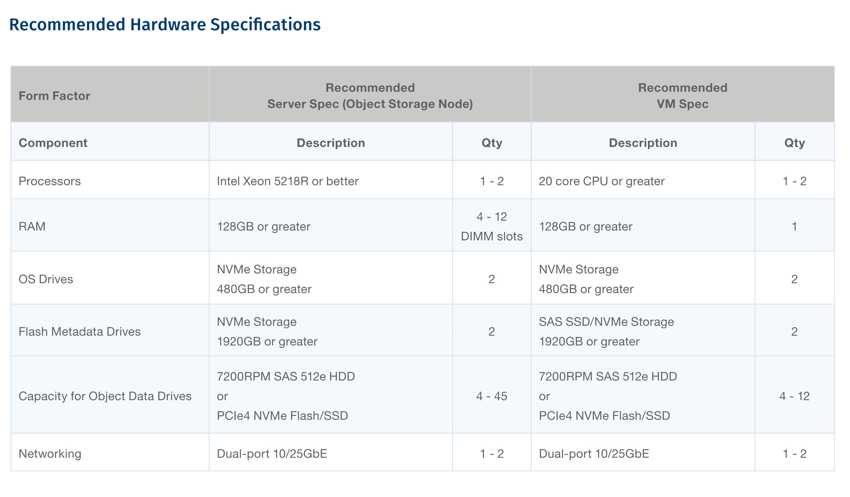The image size is (850, 497).
Task: Click the "Component" subheader cell
Action: click(53, 143)
